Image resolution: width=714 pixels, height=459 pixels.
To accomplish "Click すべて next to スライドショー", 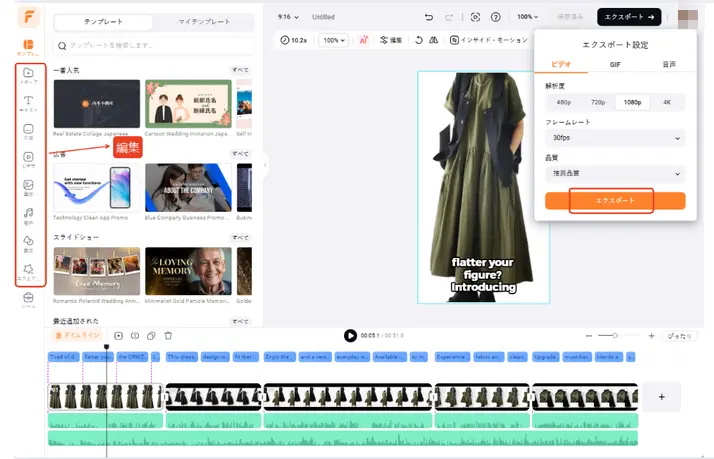I will click(x=240, y=238).
